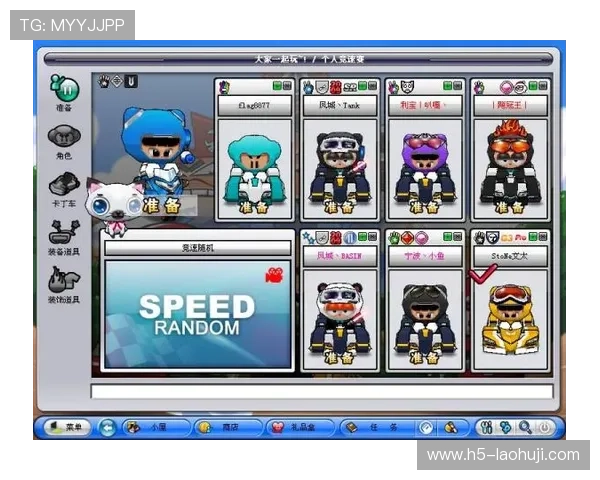Open the 商店 shop button
The height and width of the screenshot is (480, 600).
(224, 427)
